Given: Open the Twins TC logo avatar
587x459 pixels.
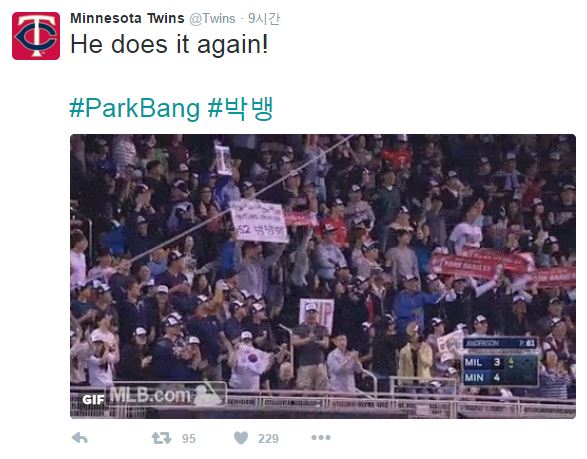Looking at the screenshot, I should 36,36.
